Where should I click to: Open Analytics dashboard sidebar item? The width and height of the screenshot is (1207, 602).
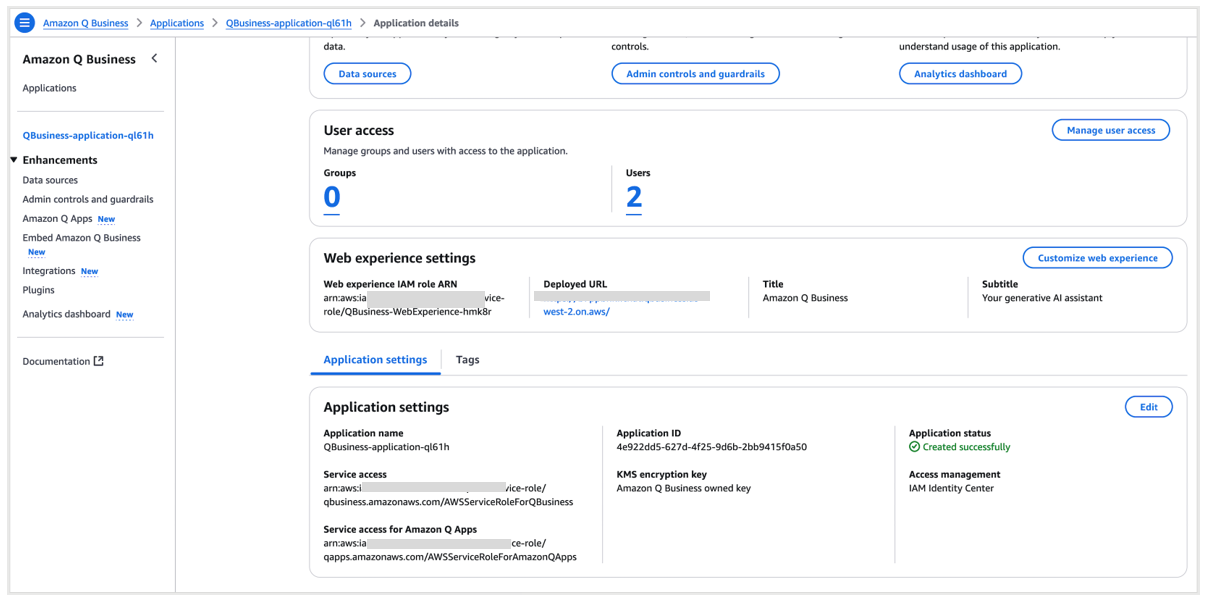tap(66, 314)
